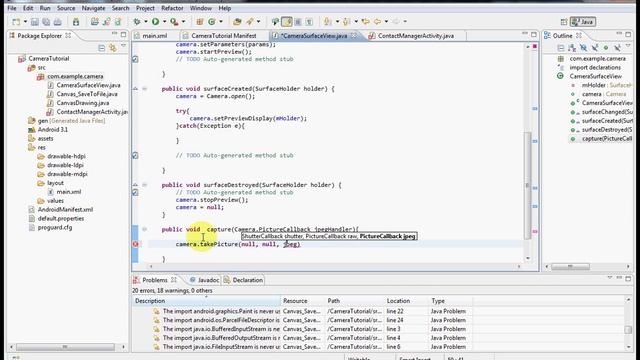
Task: Click the Last Edit Location icon
Action: 366,22
